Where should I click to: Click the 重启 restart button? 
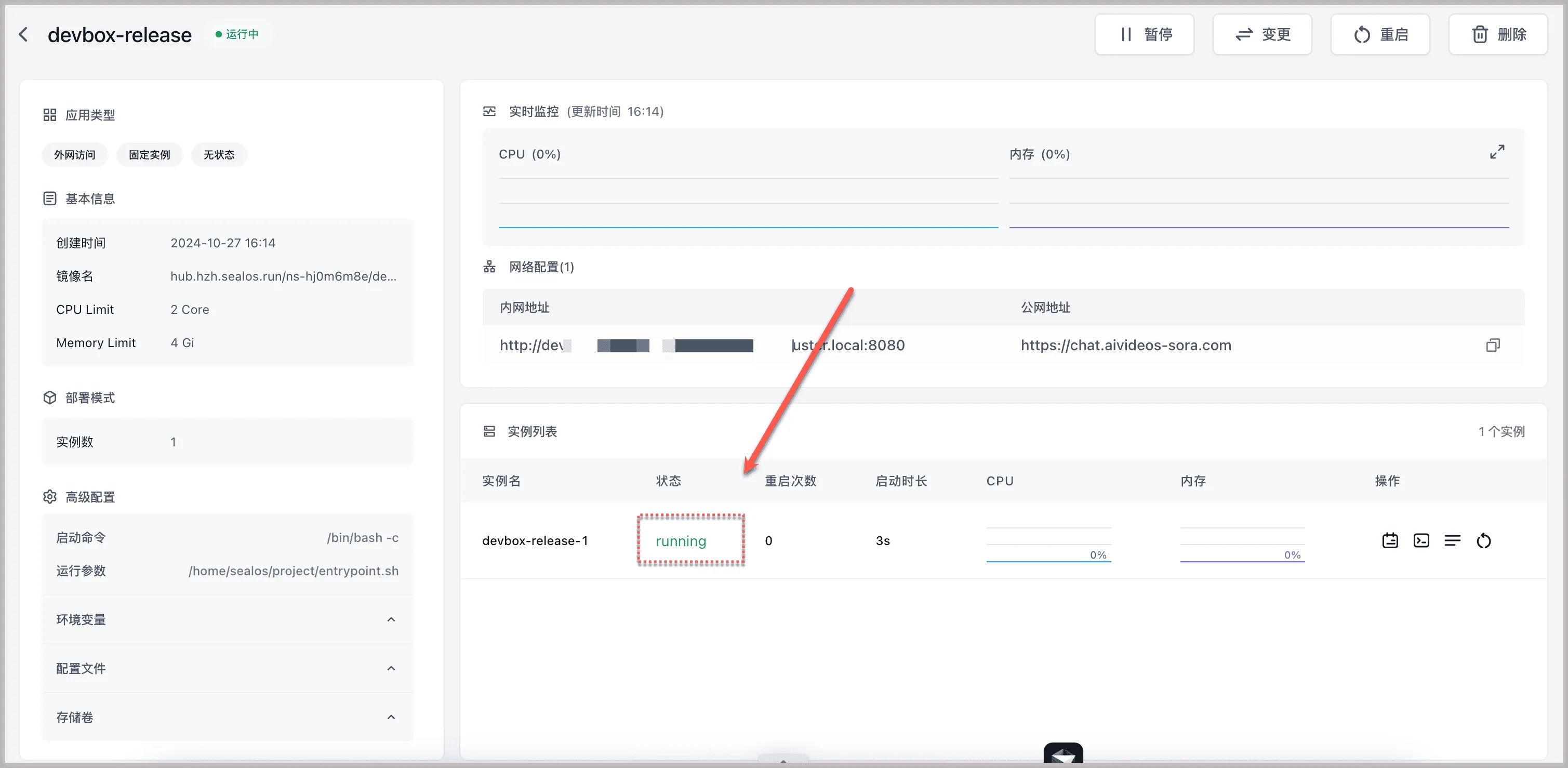coord(1380,35)
